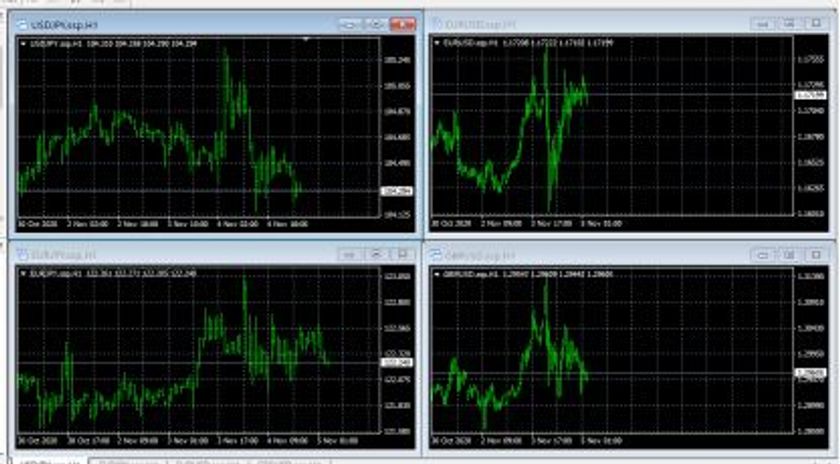Select the EURJPY window title bar text
The height and width of the screenshot is (464, 840).
coord(63,255)
